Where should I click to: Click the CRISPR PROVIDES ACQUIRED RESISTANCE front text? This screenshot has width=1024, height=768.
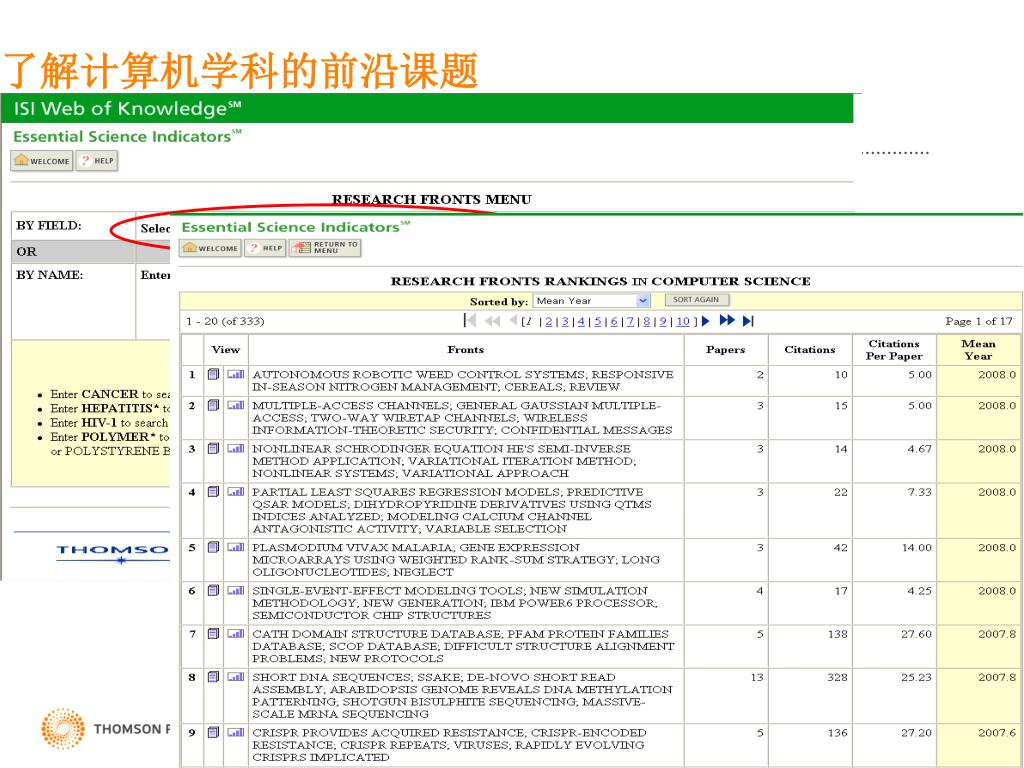point(449,744)
